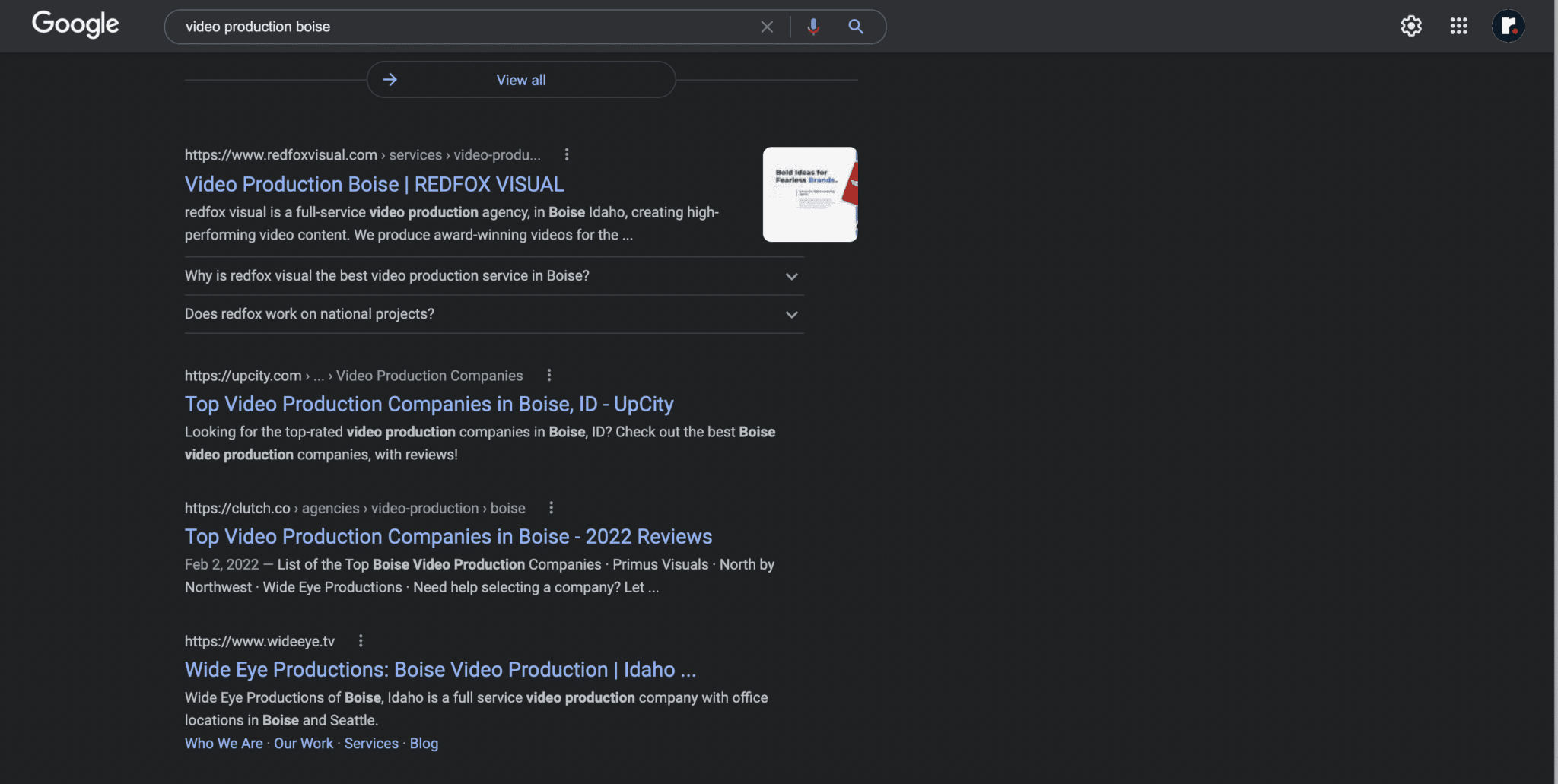Image resolution: width=1558 pixels, height=784 pixels.
Task: Clear the search query with the X icon
Action: tap(766, 26)
